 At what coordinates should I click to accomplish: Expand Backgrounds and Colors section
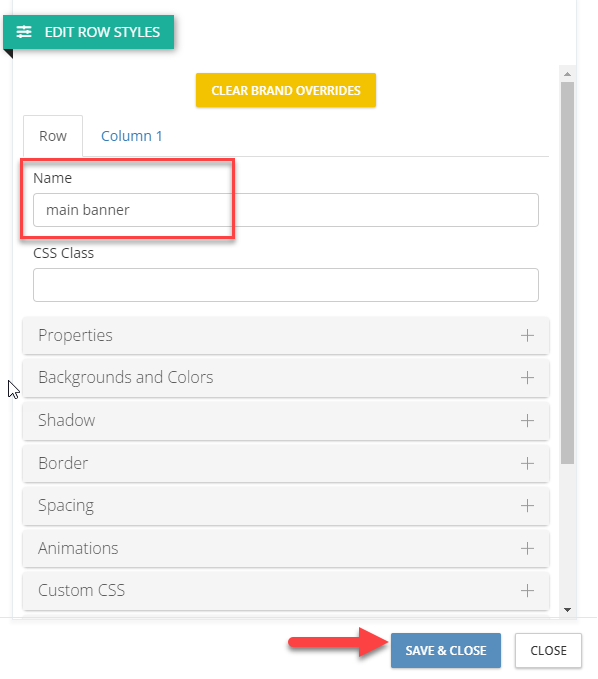click(286, 378)
